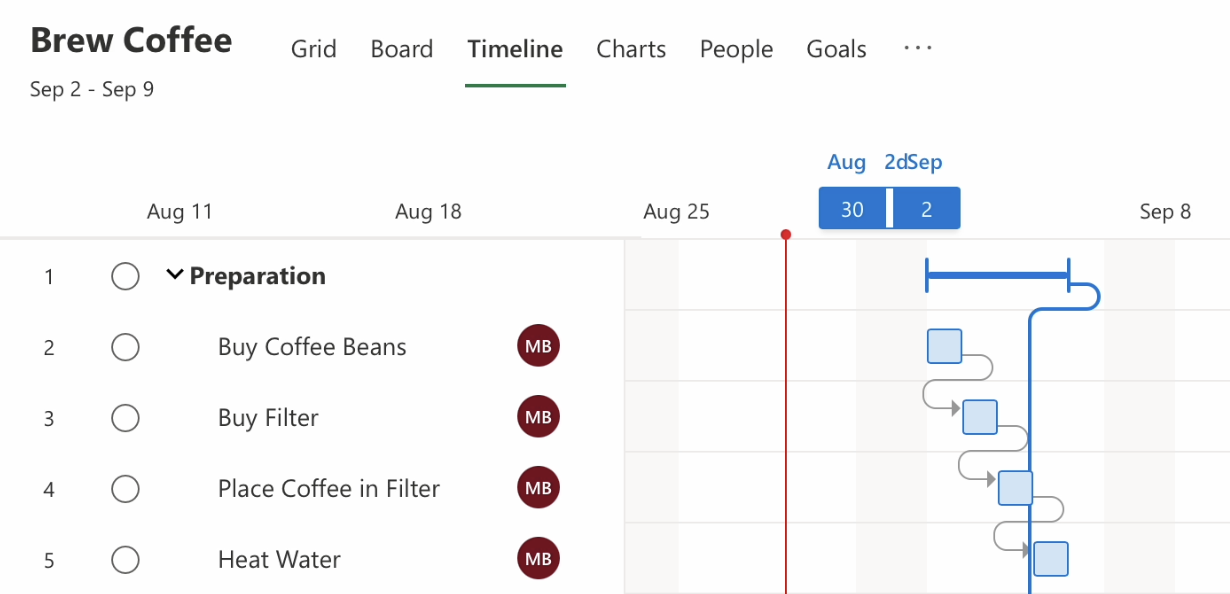This screenshot has width=1230, height=594.
Task: Click the Sep 2 date marker
Action: 927,209
